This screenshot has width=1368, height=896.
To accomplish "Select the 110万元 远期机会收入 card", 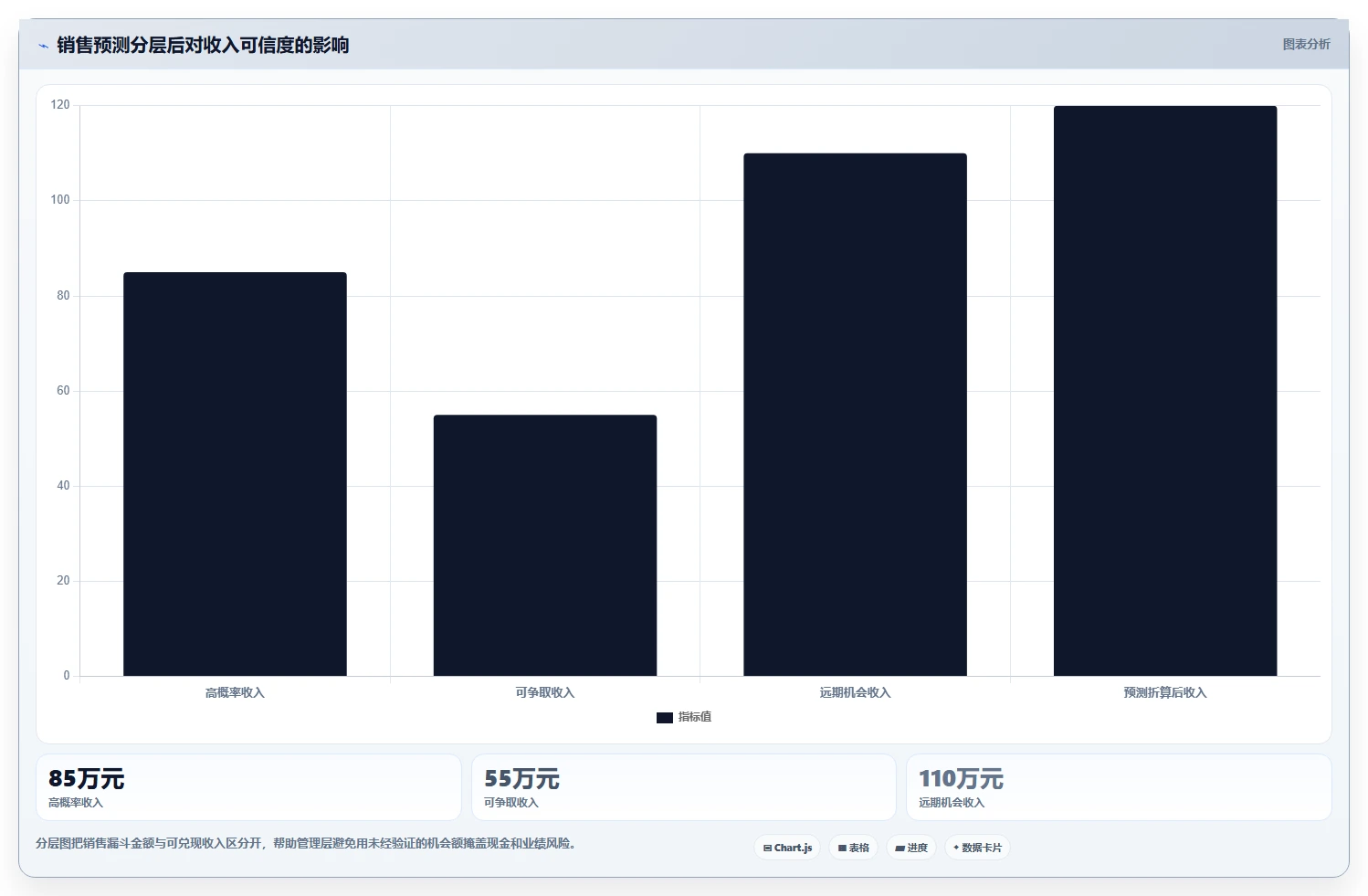I will click(1119, 787).
